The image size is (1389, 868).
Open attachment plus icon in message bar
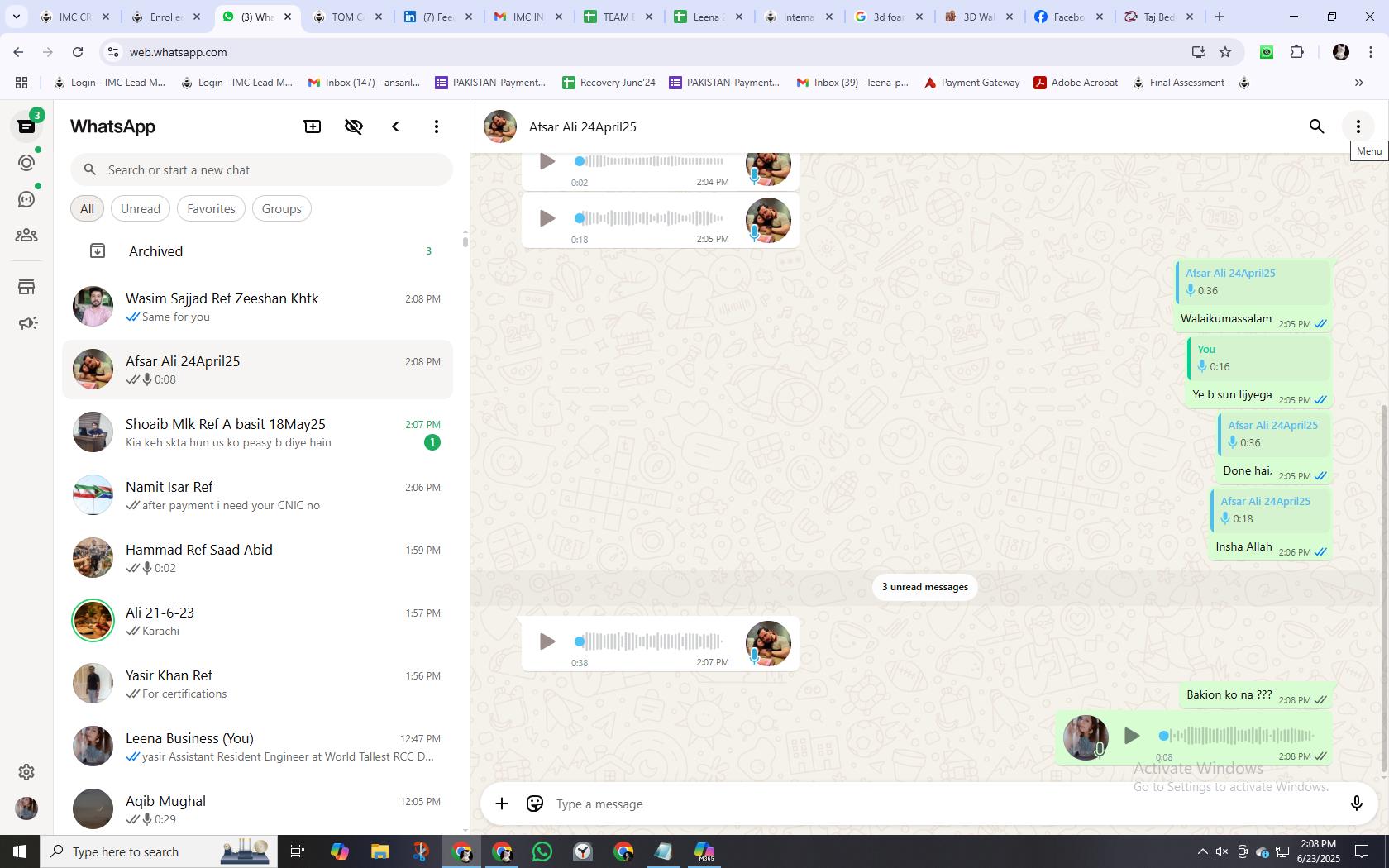pyautogui.click(x=502, y=804)
